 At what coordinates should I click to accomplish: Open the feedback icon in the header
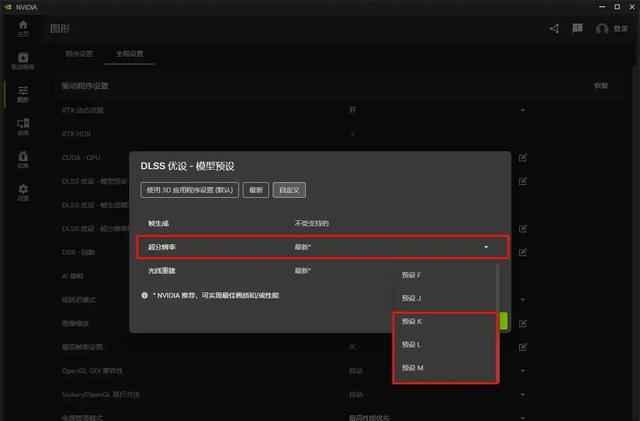[577, 28]
